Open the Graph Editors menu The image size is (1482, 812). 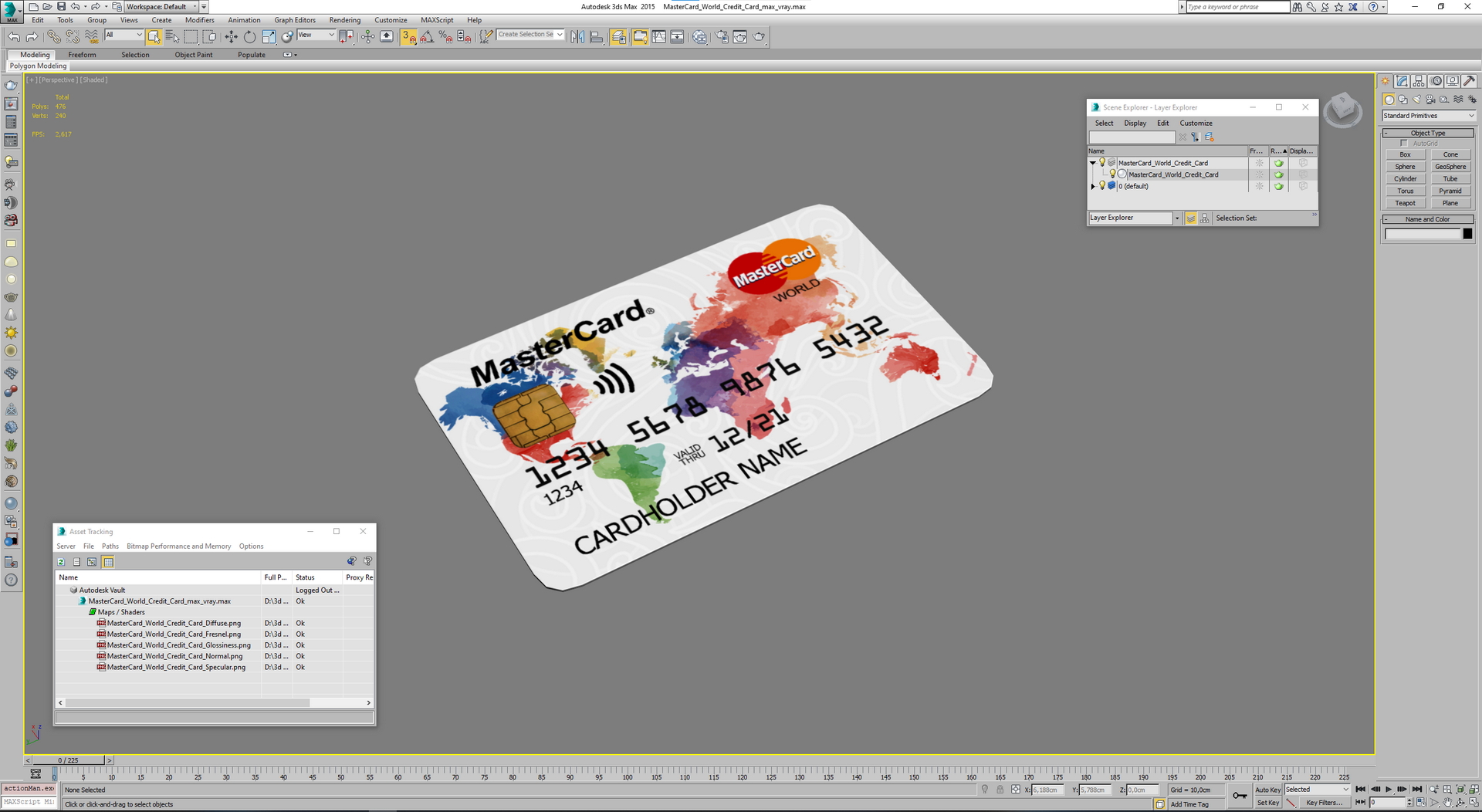pyautogui.click(x=295, y=20)
